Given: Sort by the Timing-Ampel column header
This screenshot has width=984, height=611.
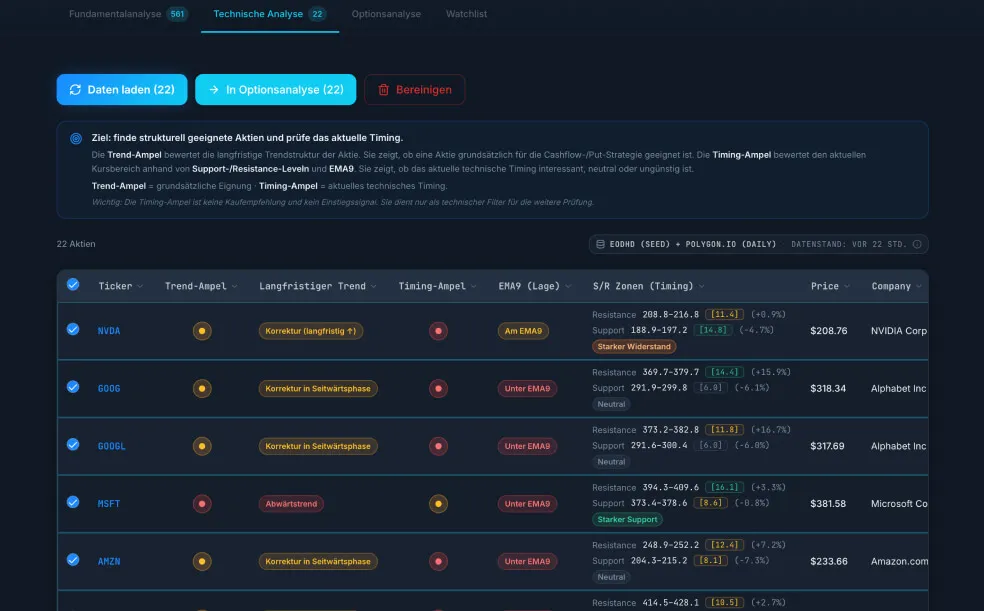Looking at the screenshot, I should [x=437, y=286].
